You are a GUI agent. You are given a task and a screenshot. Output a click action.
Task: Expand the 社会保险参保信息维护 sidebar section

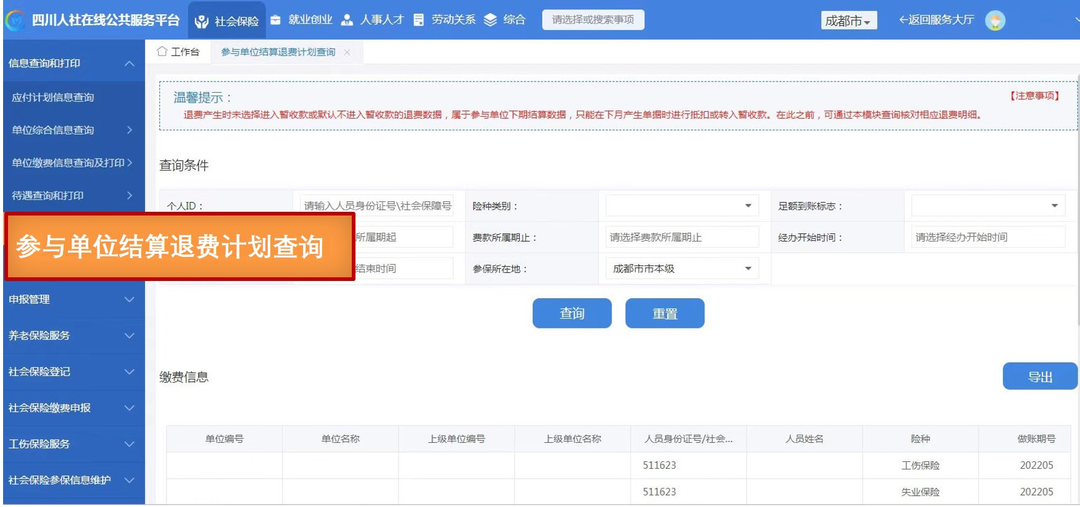pos(72,479)
